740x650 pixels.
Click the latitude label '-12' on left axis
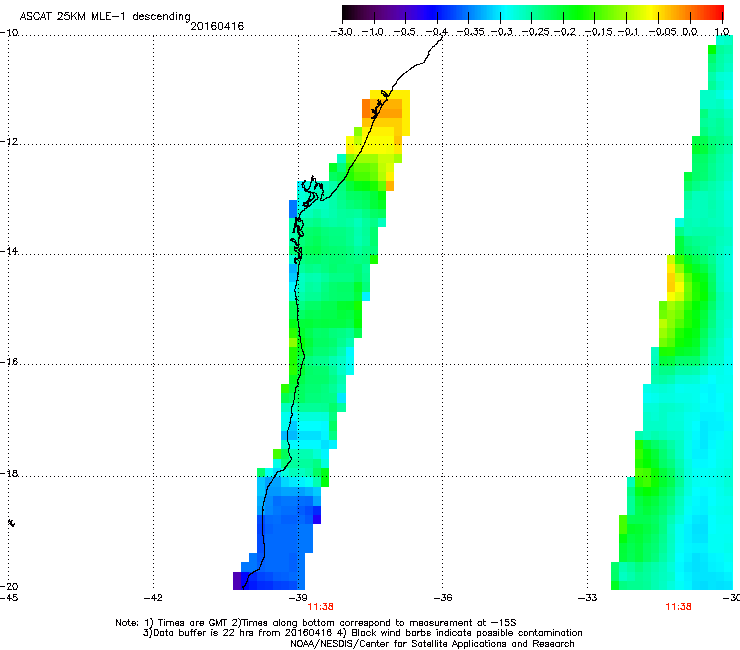pos(9,142)
